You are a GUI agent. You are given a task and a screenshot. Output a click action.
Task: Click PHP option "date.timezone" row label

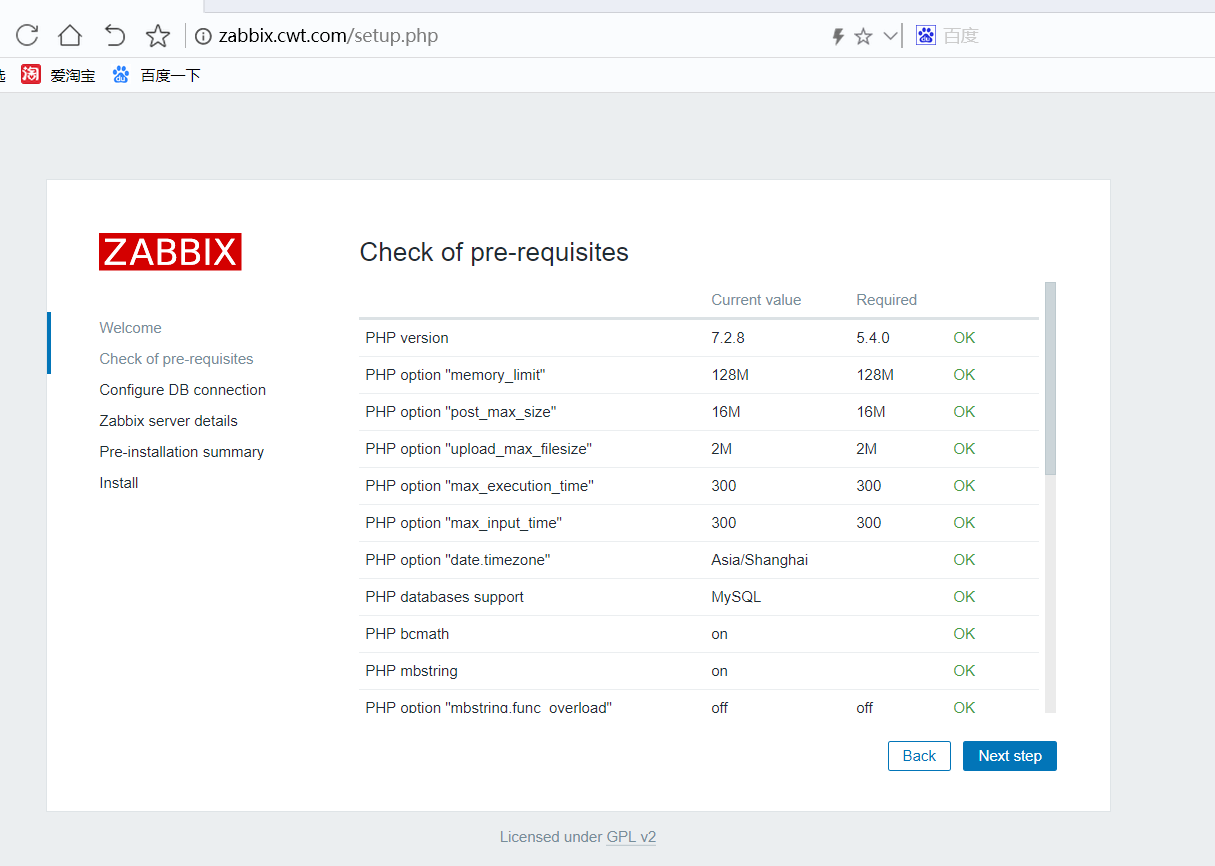pos(458,560)
